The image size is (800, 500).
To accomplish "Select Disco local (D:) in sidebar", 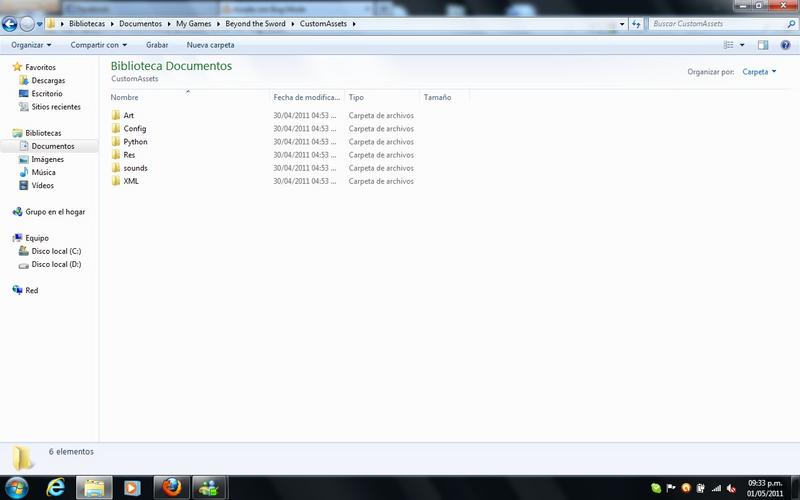I will pos(56,264).
